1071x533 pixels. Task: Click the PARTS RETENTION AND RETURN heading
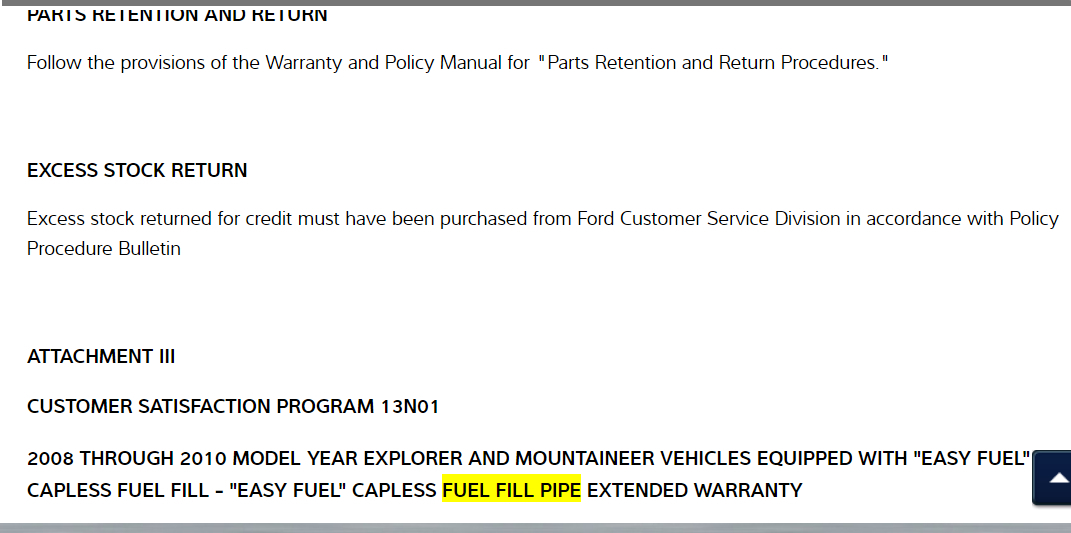point(177,15)
